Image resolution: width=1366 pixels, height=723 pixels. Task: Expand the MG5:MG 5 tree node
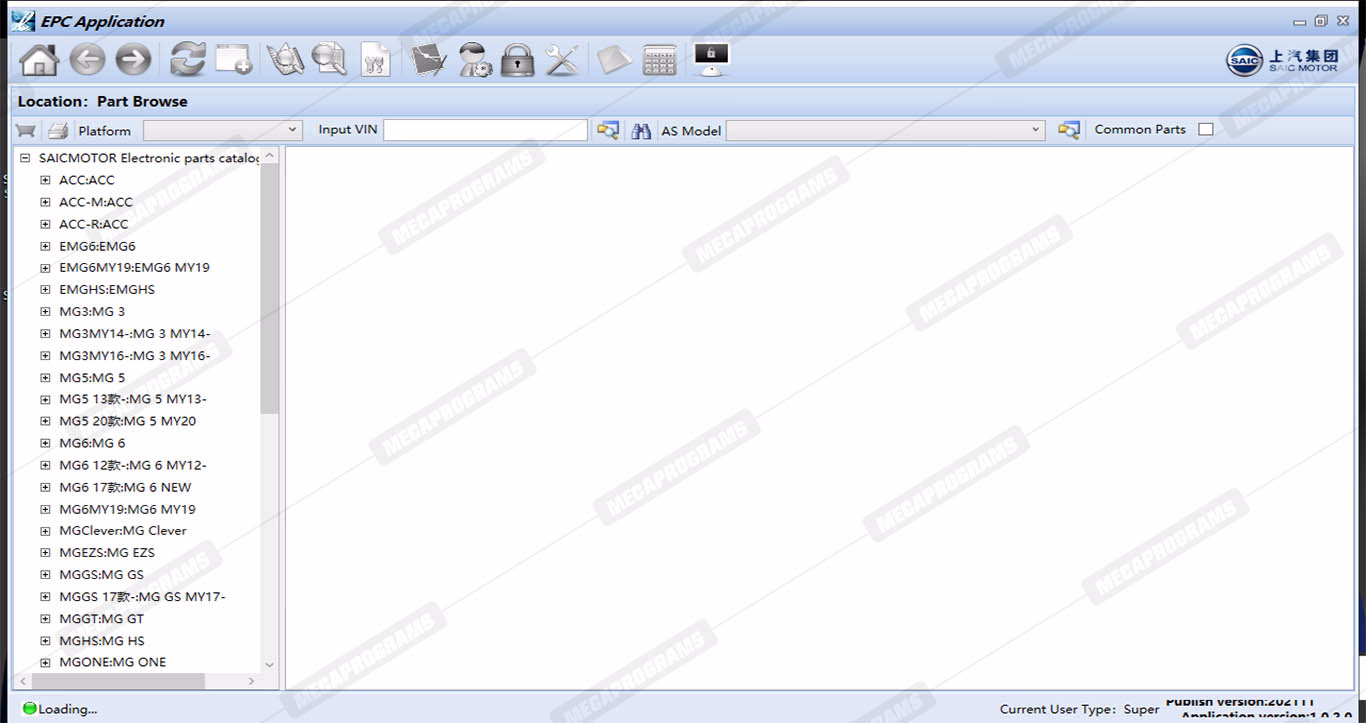pos(45,377)
